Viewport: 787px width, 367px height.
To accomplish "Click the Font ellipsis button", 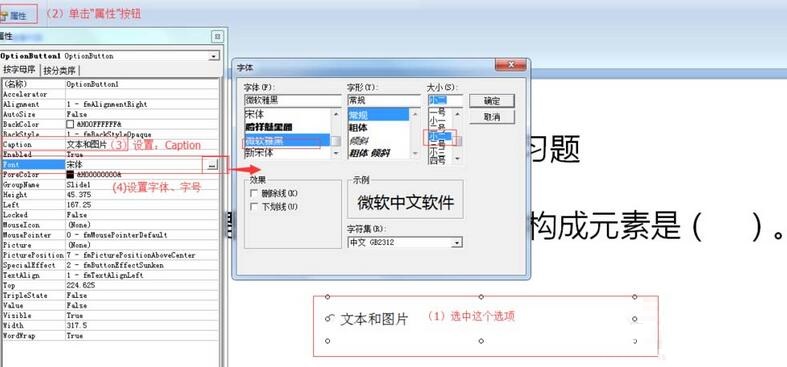I will [212, 165].
